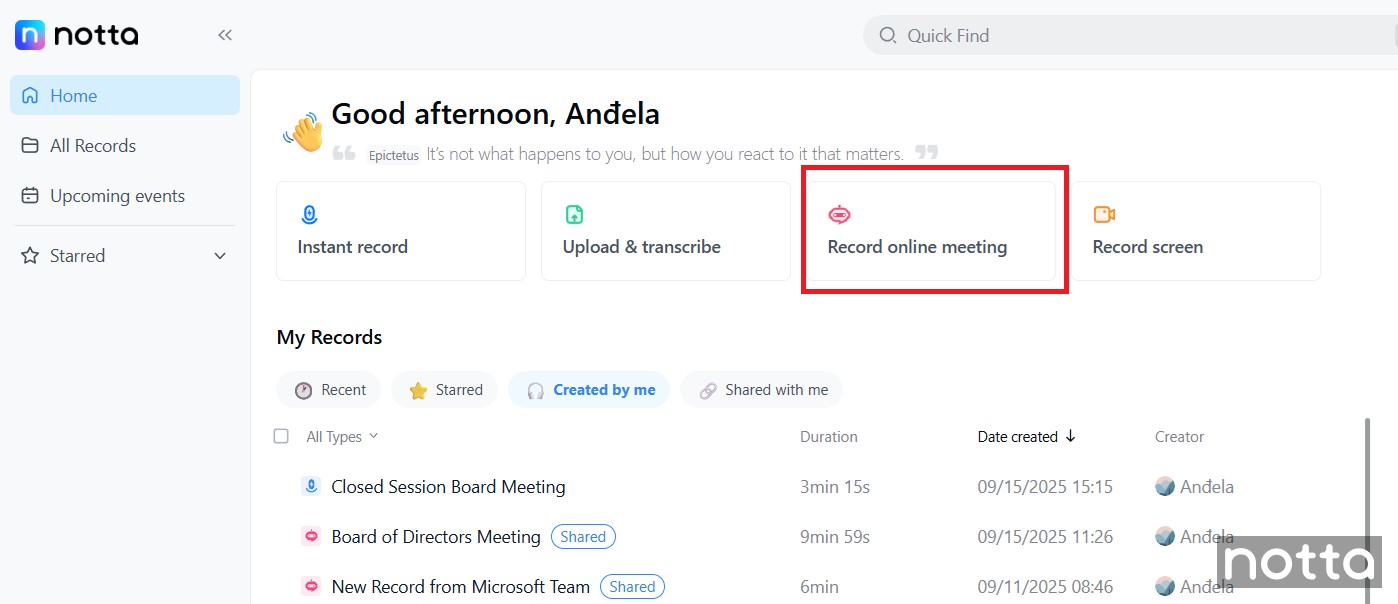Viewport: 1398px width, 604px height.
Task: Click the Record screen camera icon
Action: click(x=1104, y=214)
